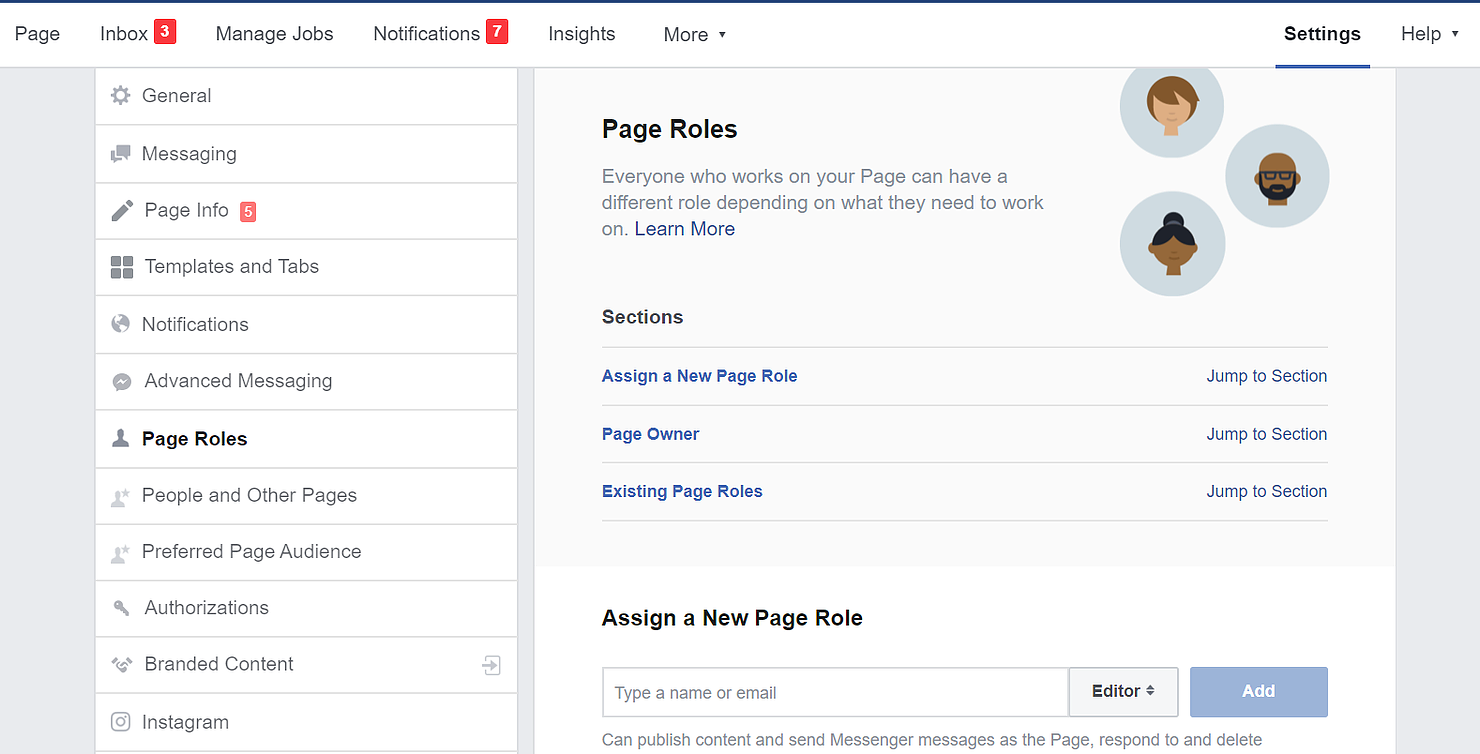The height and width of the screenshot is (754, 1480).
Task: Switch to the Insights tab
Action: [582, 34]
